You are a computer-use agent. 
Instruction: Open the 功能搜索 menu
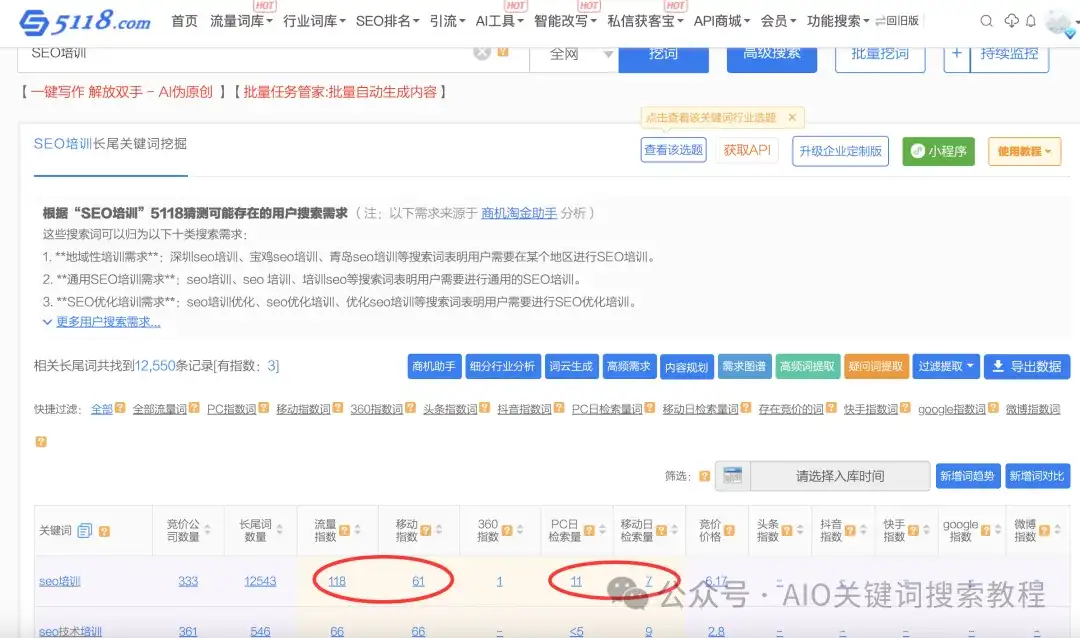pos(838,21)
